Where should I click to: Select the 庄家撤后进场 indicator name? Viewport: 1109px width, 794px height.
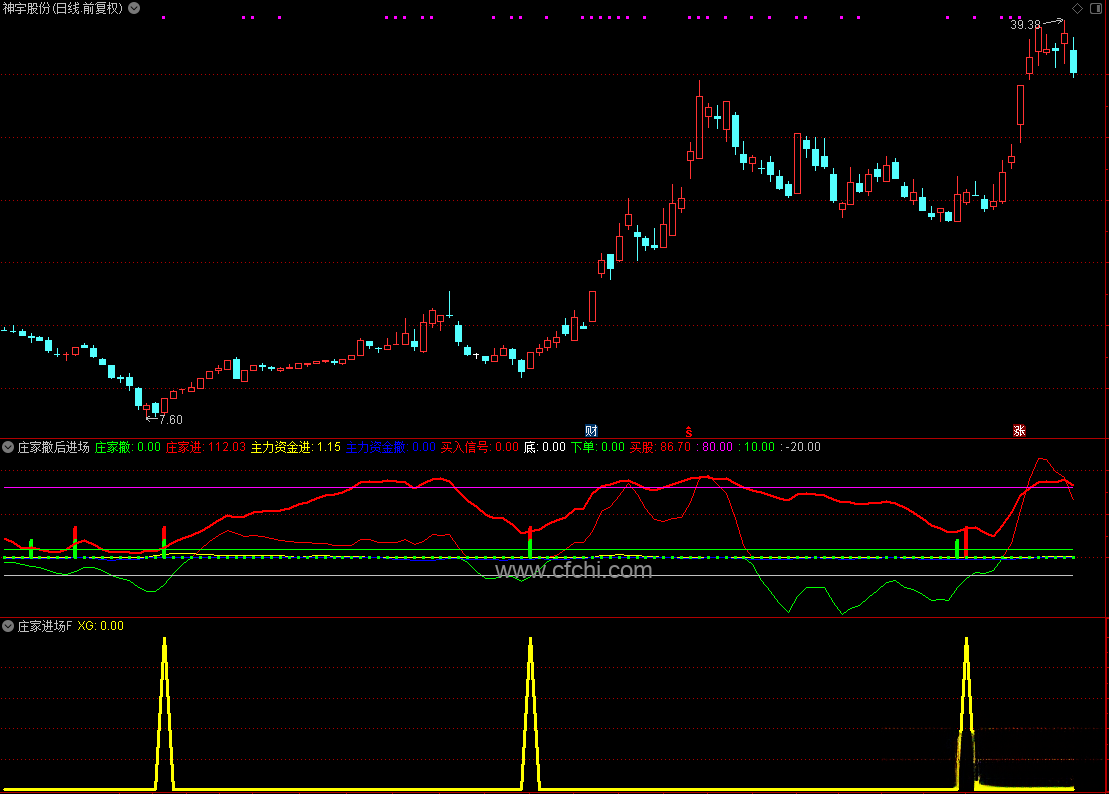pos(54,447)
